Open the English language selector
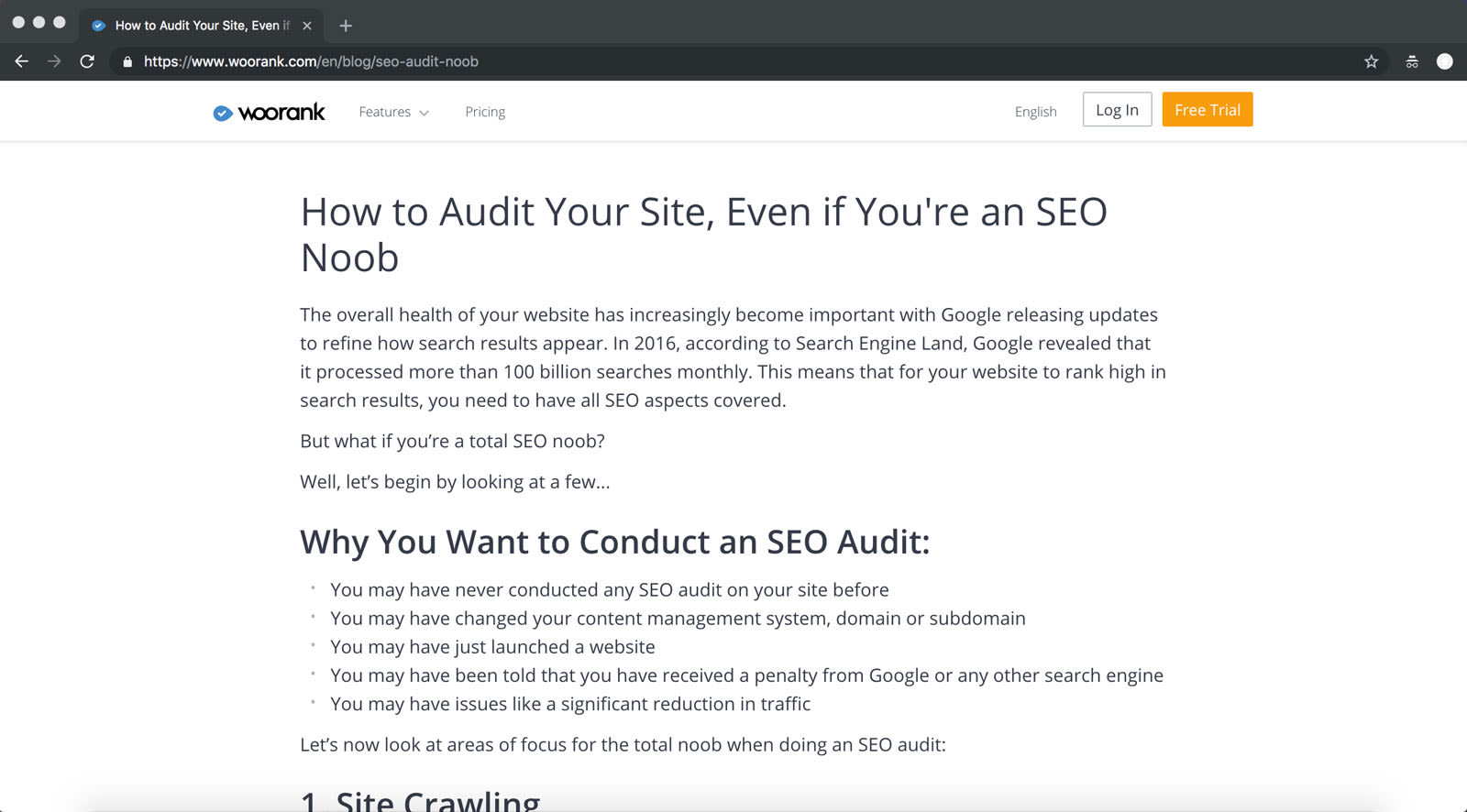Screen dimensions: 1467x812 pyautogui.click(x=1035, y=112)
